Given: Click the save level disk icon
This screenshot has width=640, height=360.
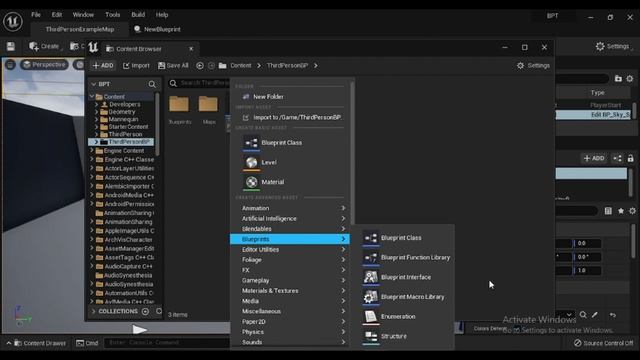Looking at the screenshot, I should [11, 47].
